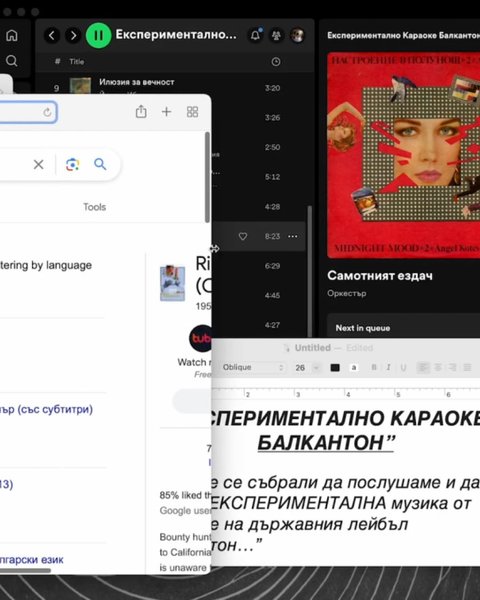
Task: Click Spotify track list scrollbar
Action: pyautogui.click(x=309, y=271)
